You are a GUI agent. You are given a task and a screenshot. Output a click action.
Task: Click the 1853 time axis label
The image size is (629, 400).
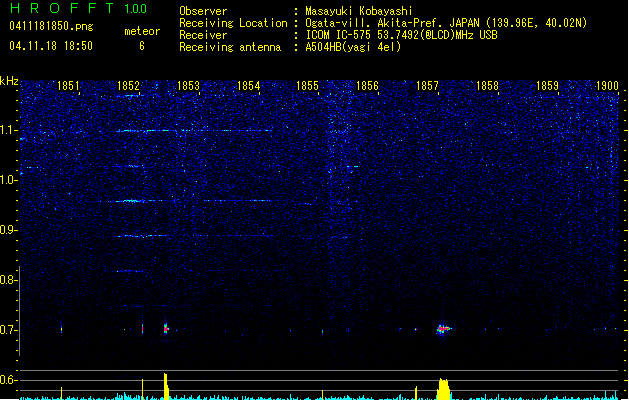(x=188, y=85)
